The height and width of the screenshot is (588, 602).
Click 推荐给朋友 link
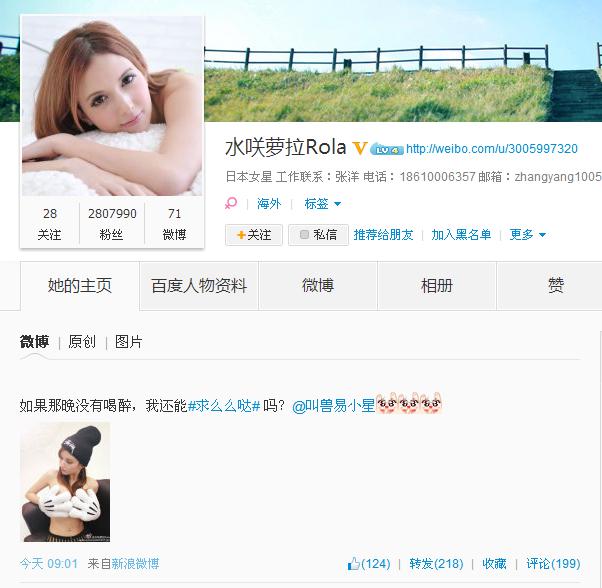(x=383, y=235)
